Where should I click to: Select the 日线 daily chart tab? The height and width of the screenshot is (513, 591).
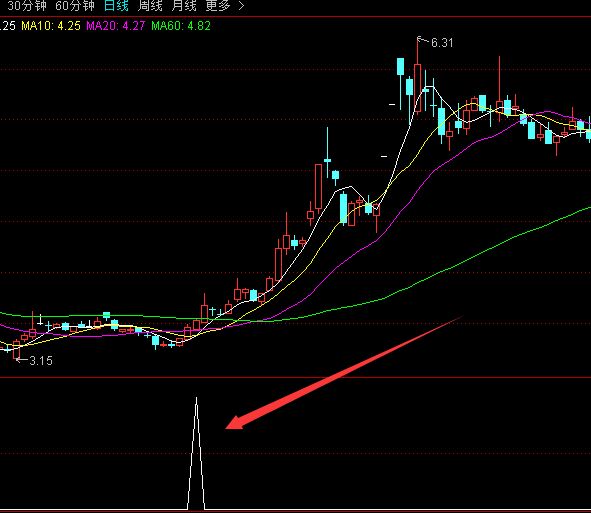pos(116,6)
